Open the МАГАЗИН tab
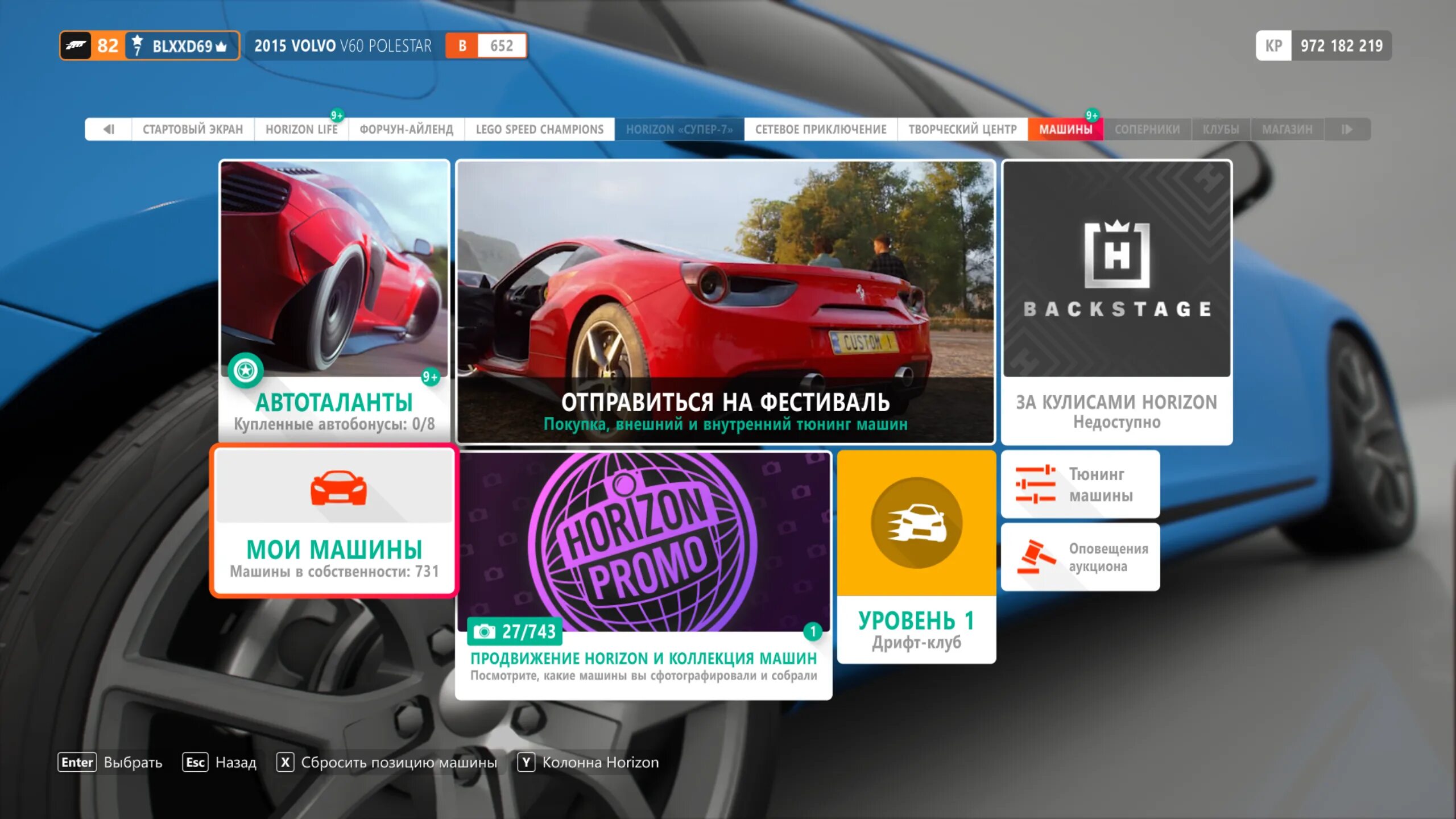The image size is (1456, 819). tap(1287, 129)
